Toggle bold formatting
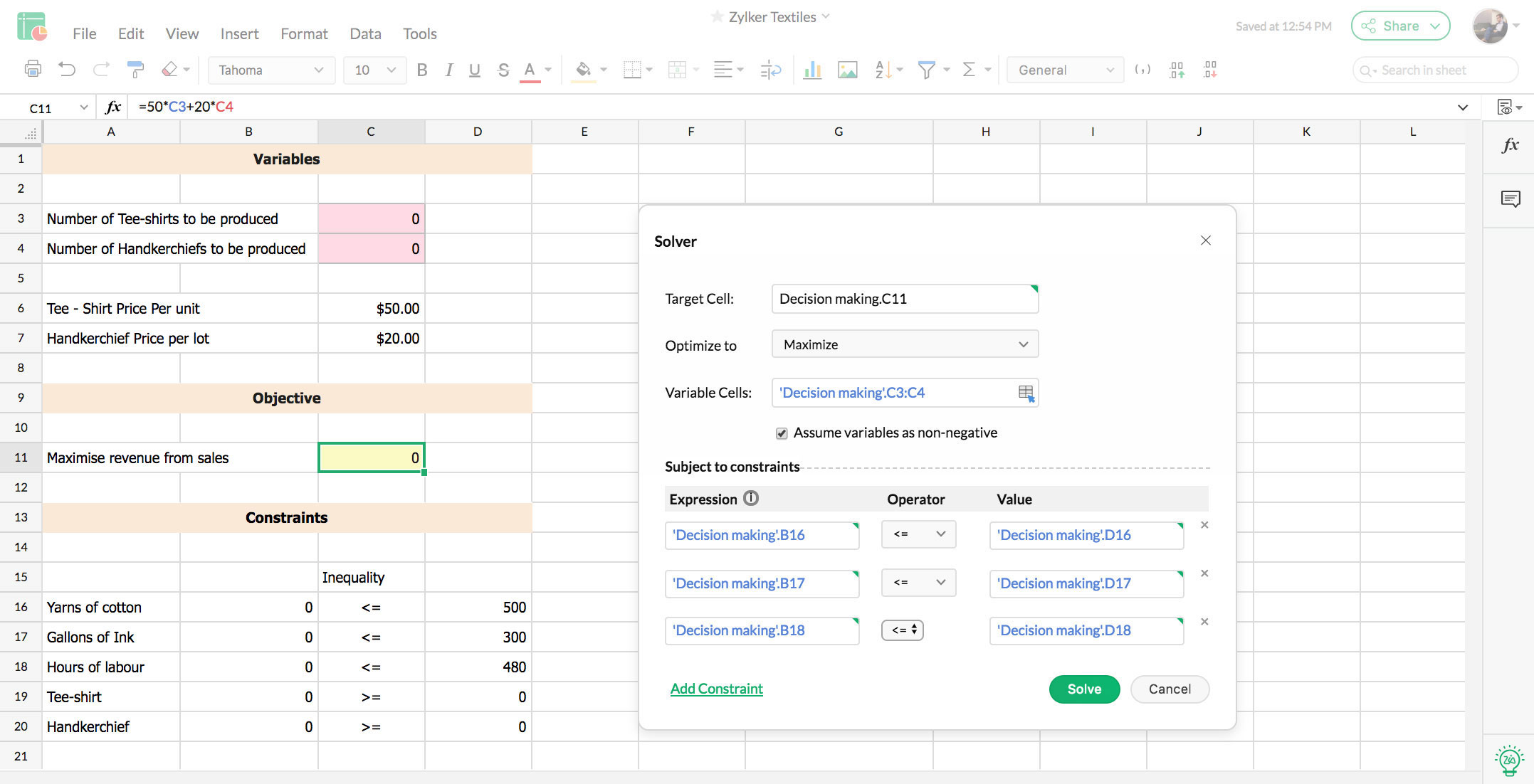Viewport: 1534px width, 784px height. (x=422, y=70)
